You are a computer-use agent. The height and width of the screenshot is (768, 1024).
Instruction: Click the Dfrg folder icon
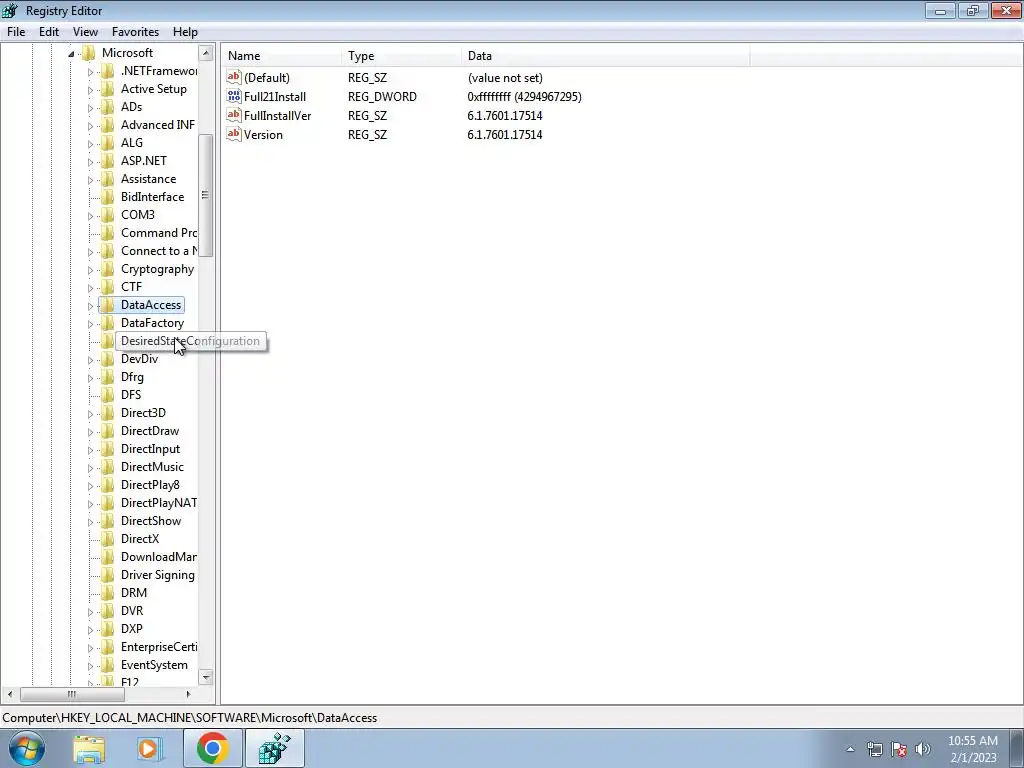pyautogui.click(x=108, y=377)
